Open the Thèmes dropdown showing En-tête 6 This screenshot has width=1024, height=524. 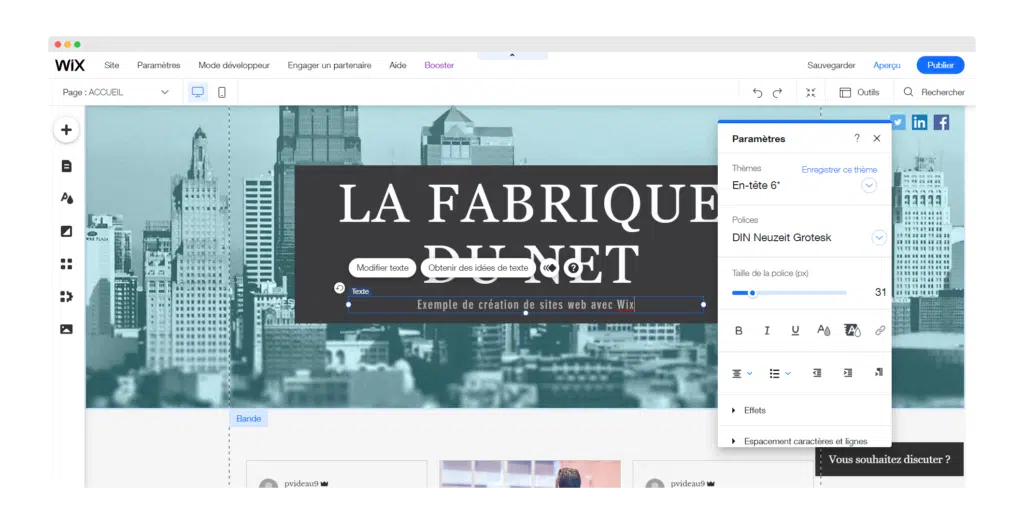pos(869,186)
